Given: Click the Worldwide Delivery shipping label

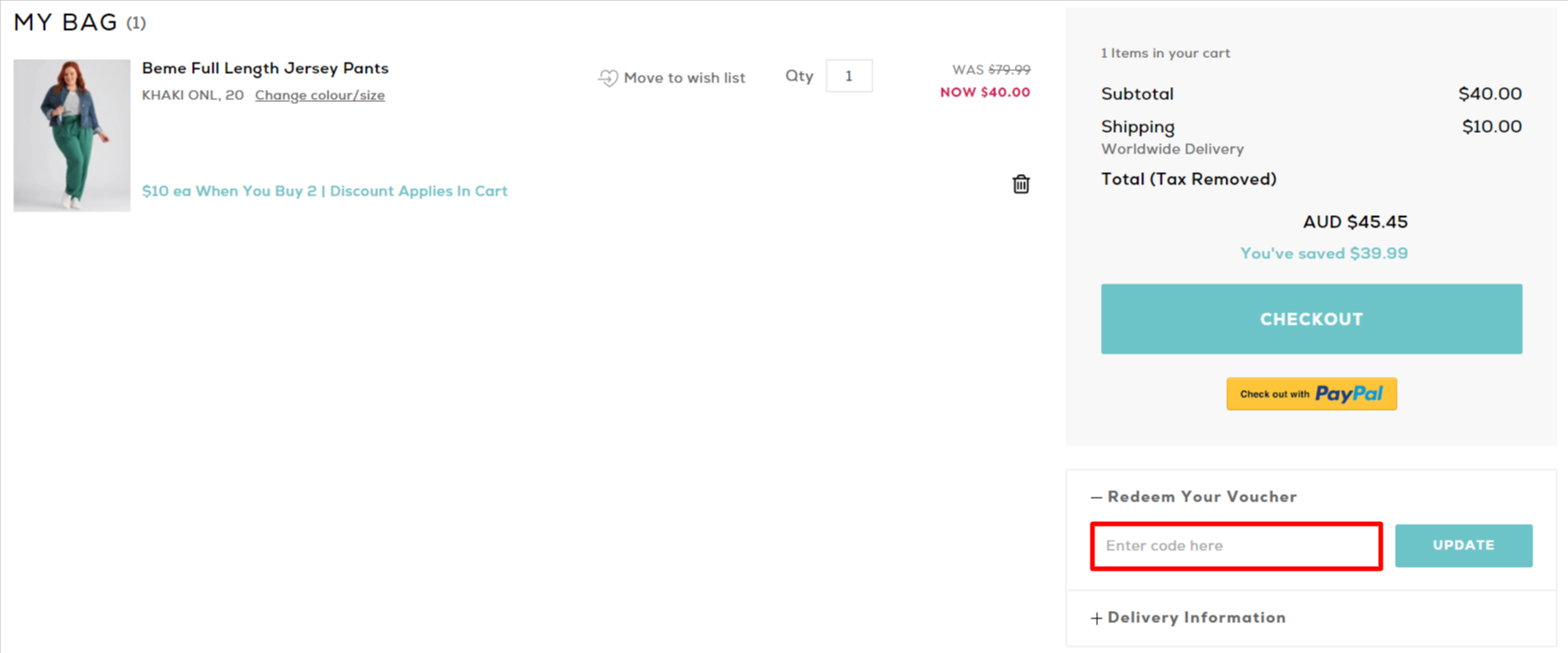Looking at the screenshot, I should (x=1172, y=150).
